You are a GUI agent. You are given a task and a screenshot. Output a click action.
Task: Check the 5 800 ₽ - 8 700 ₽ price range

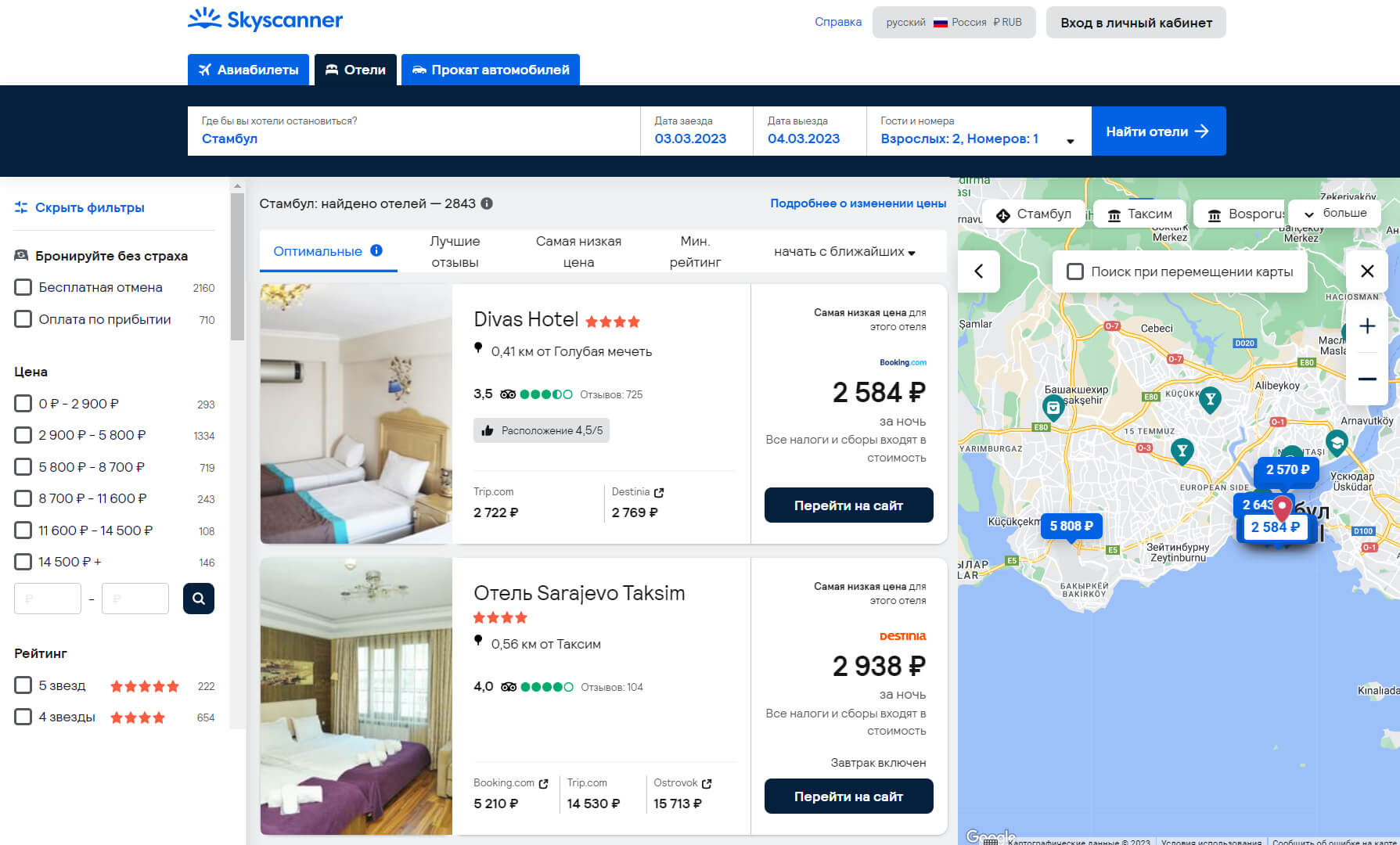coord(23,467)
